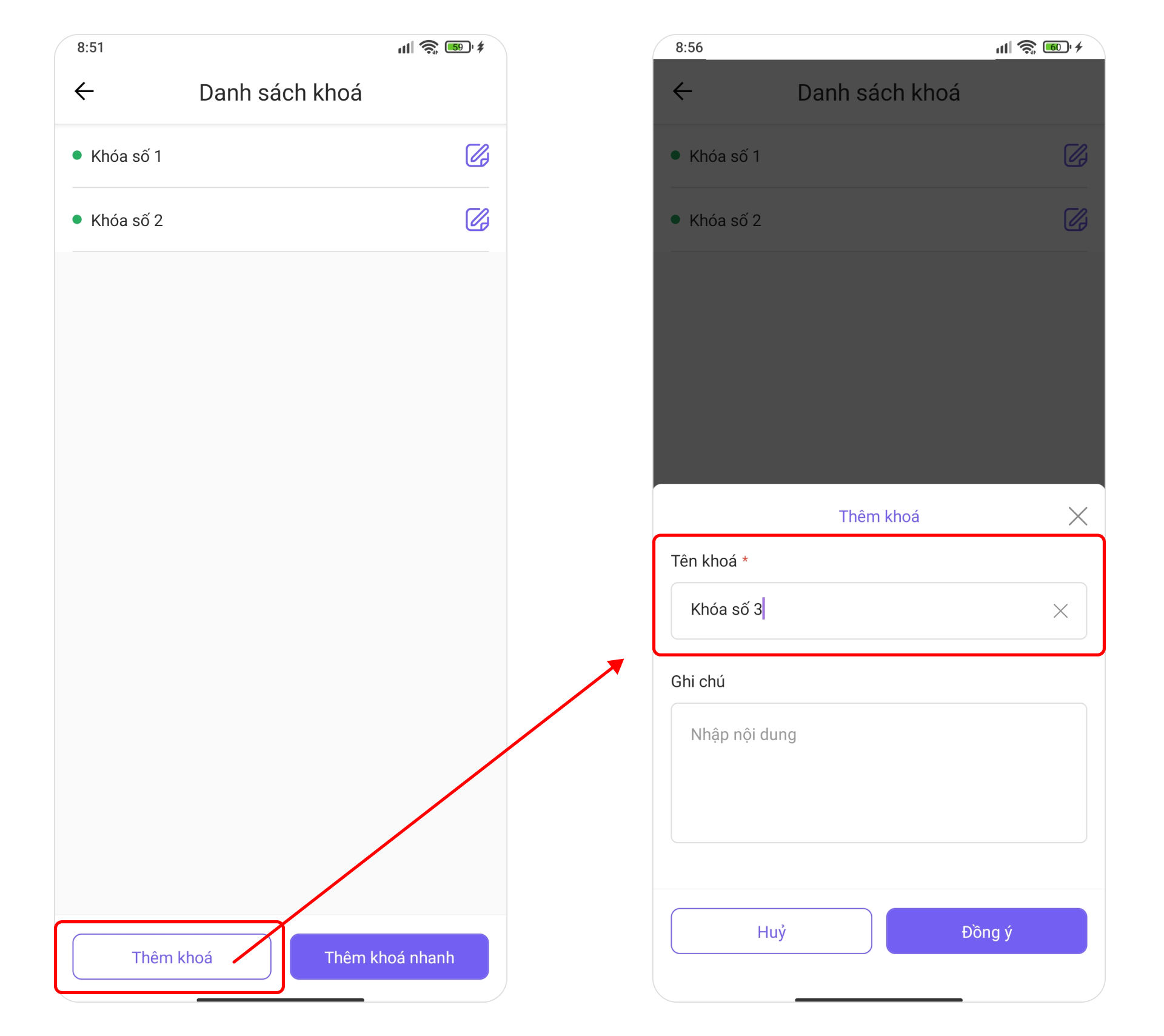The height and width of the screenshot is (1036, 1164).
Task: Clear the Tên khoá text field
Action: pyautogui.click(x=1060, y=610)
